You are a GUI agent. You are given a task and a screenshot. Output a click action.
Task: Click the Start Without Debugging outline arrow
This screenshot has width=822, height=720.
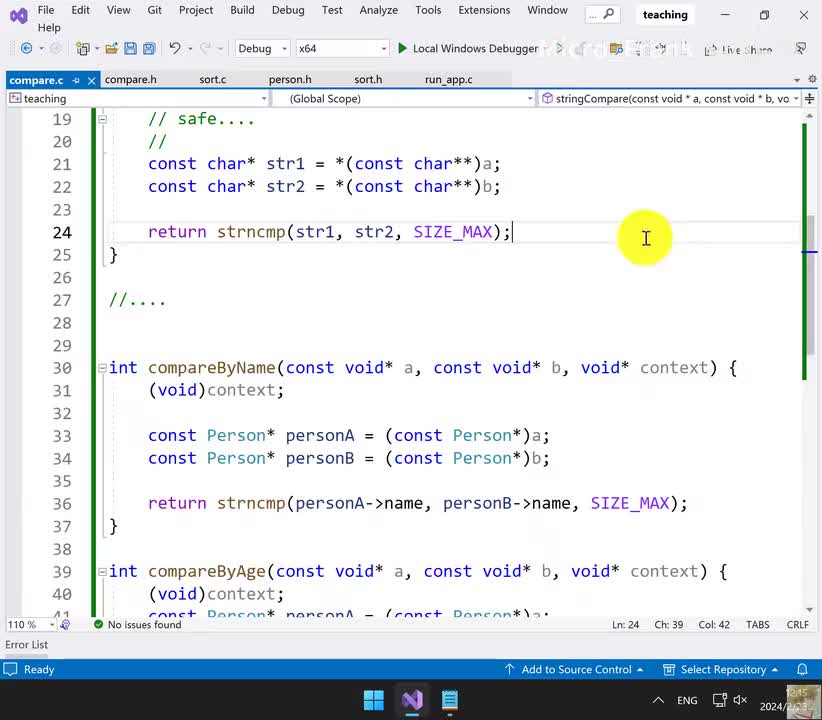(559, 49)
